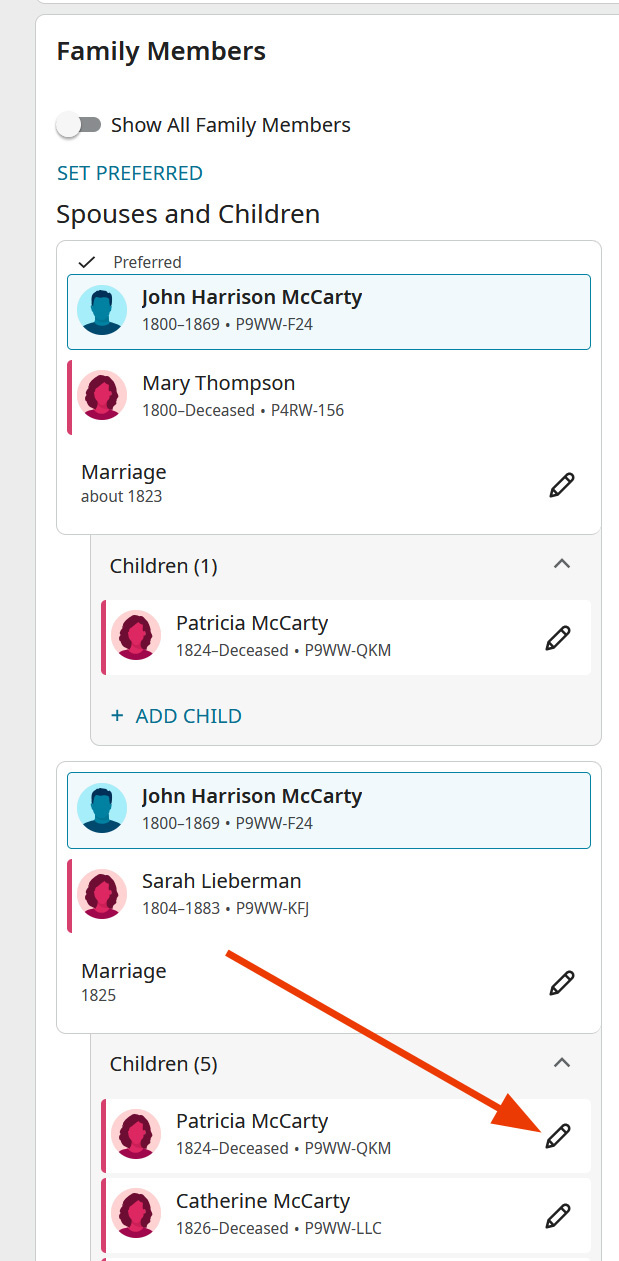
Task: Click Catherine McCarty's avatar icon
Action: [136, 1213]
